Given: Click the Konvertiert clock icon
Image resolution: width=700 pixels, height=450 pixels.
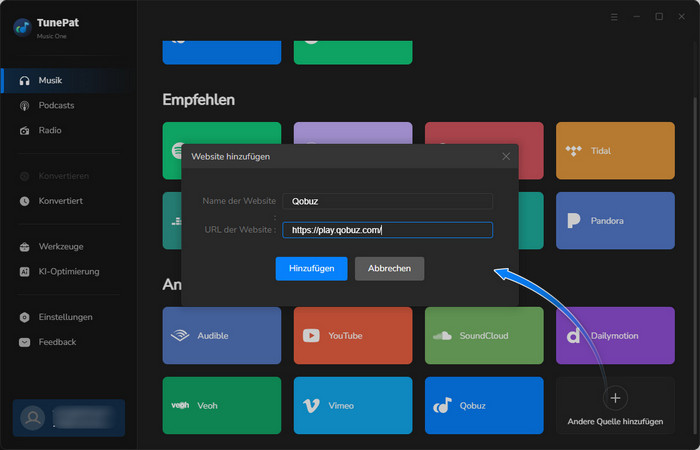Looking at the screenshot, I should click(x=25, y=201).
